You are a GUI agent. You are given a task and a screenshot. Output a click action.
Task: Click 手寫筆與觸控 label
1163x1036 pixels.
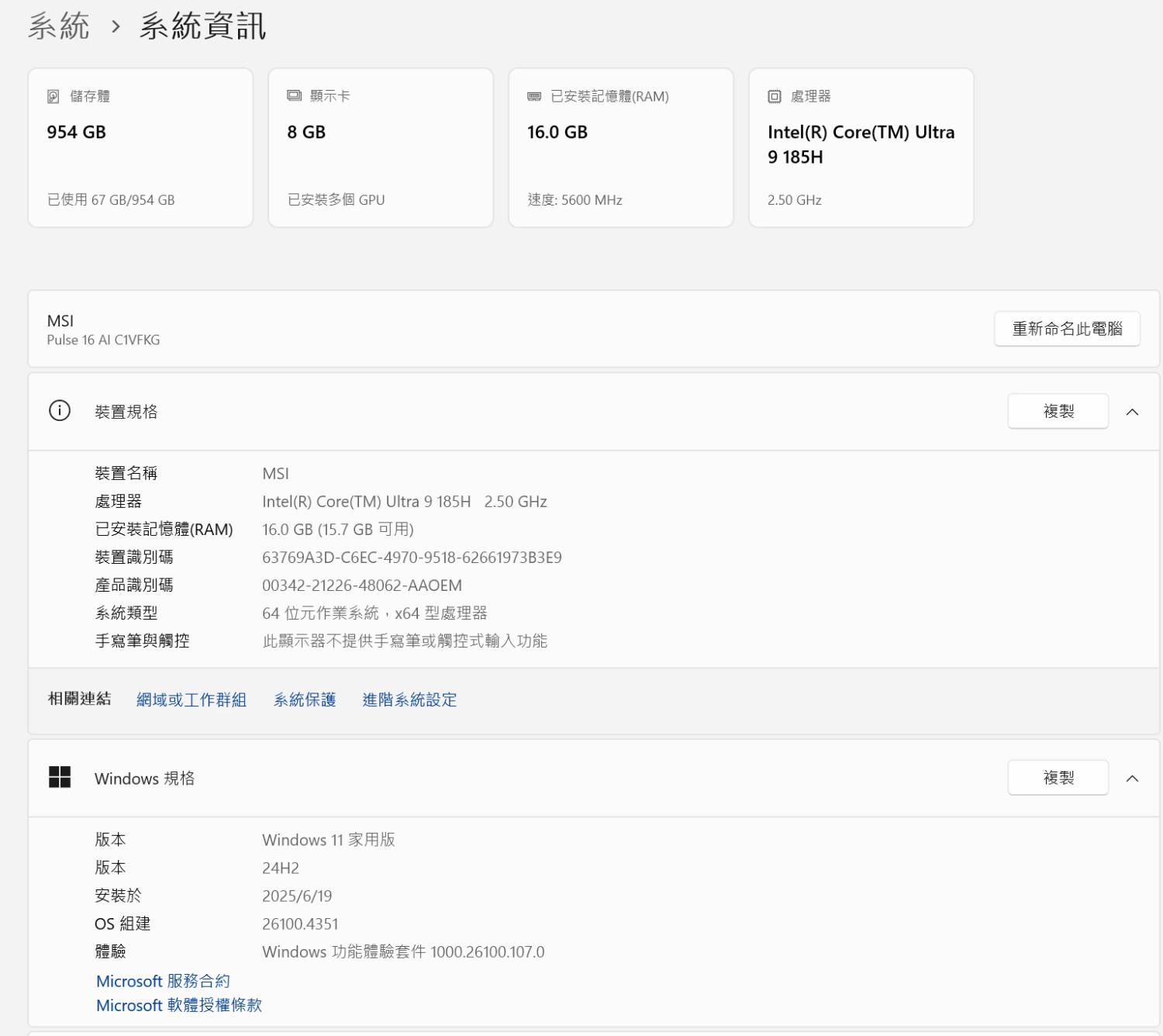point(142,641)
